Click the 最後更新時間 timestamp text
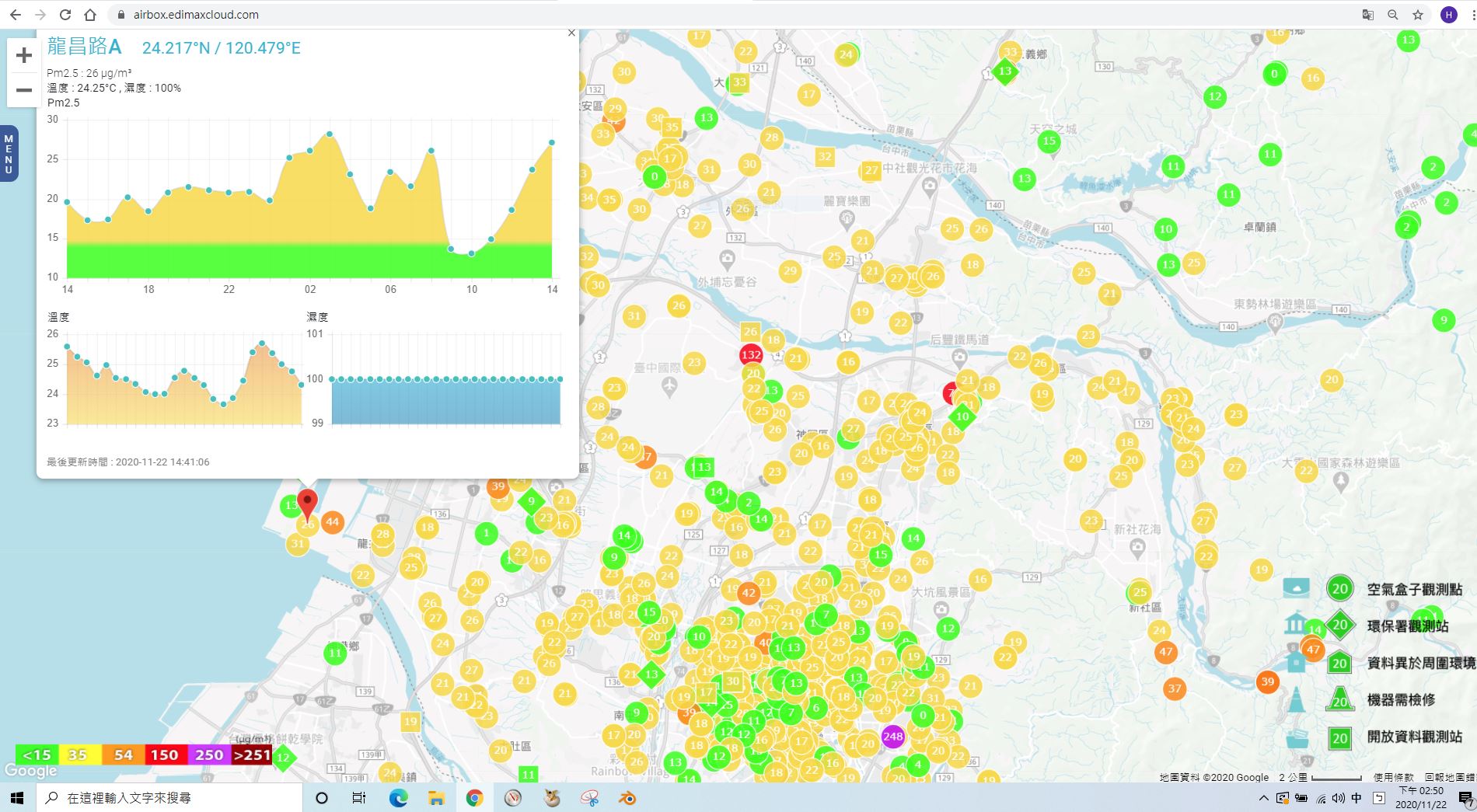This screenshot has height=812, width=1477. point(128,462)
